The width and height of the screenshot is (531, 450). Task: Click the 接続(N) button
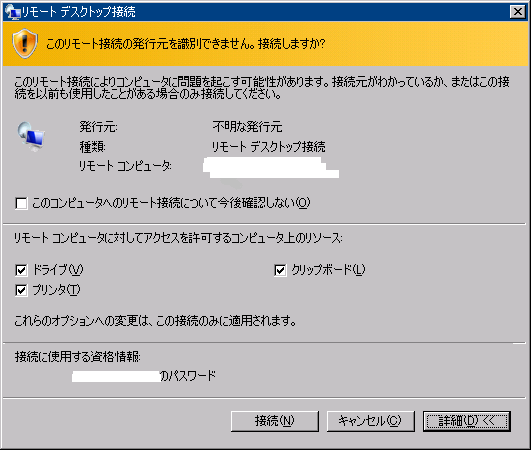(x=275, y=421)
